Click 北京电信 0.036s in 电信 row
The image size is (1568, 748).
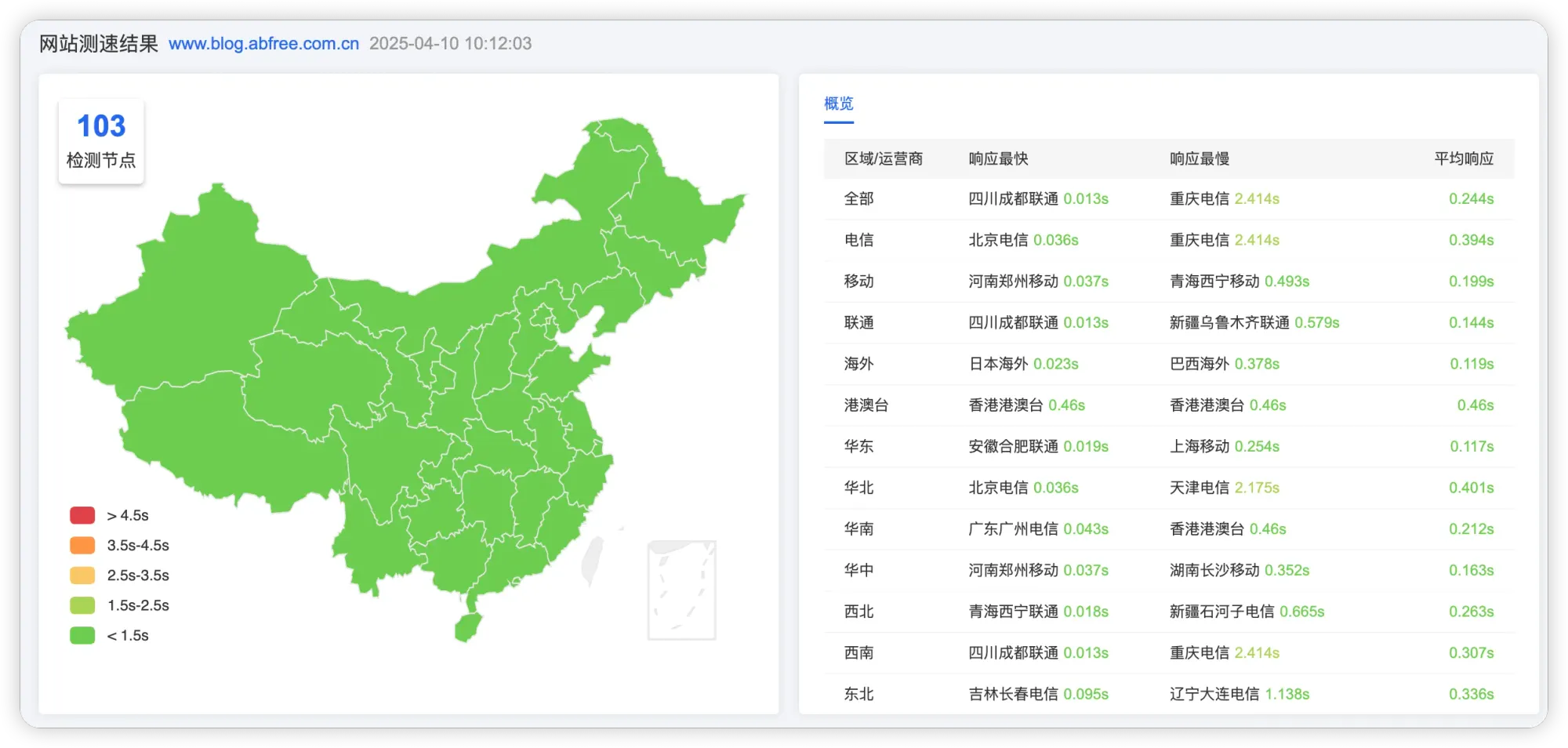click(x=1024, y=240)
